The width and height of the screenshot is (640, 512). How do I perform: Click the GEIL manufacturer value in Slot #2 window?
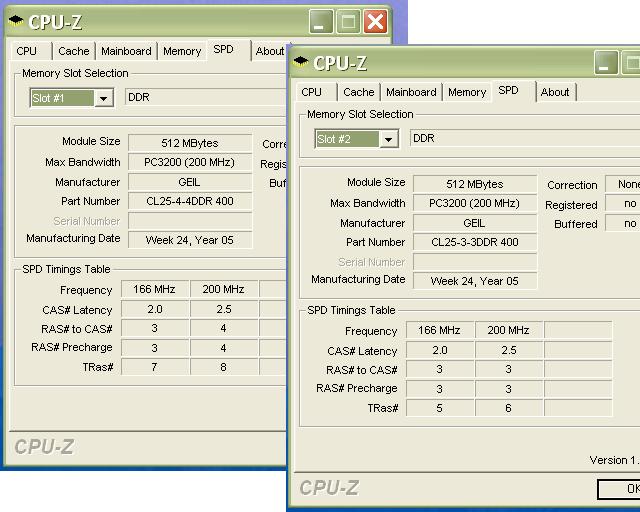point(475,223)
